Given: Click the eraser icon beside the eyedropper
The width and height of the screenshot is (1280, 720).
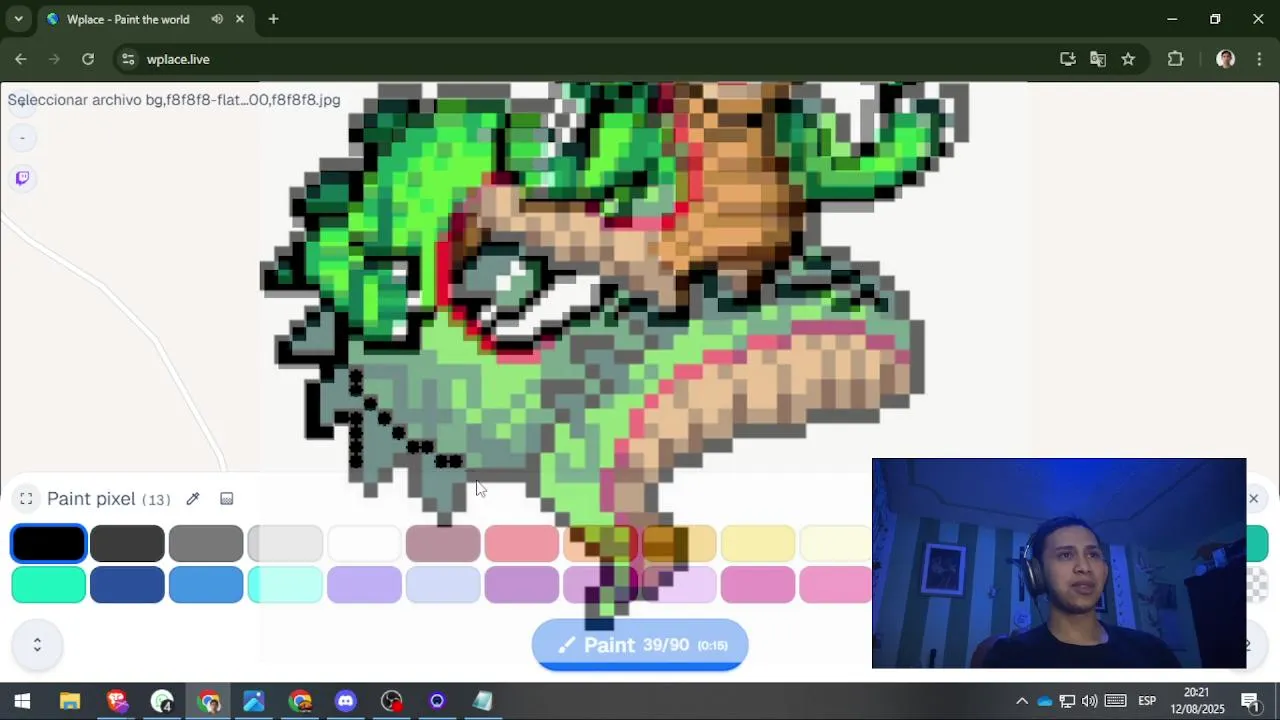Looking at the screenshot, I should click(x=227, y=499).
